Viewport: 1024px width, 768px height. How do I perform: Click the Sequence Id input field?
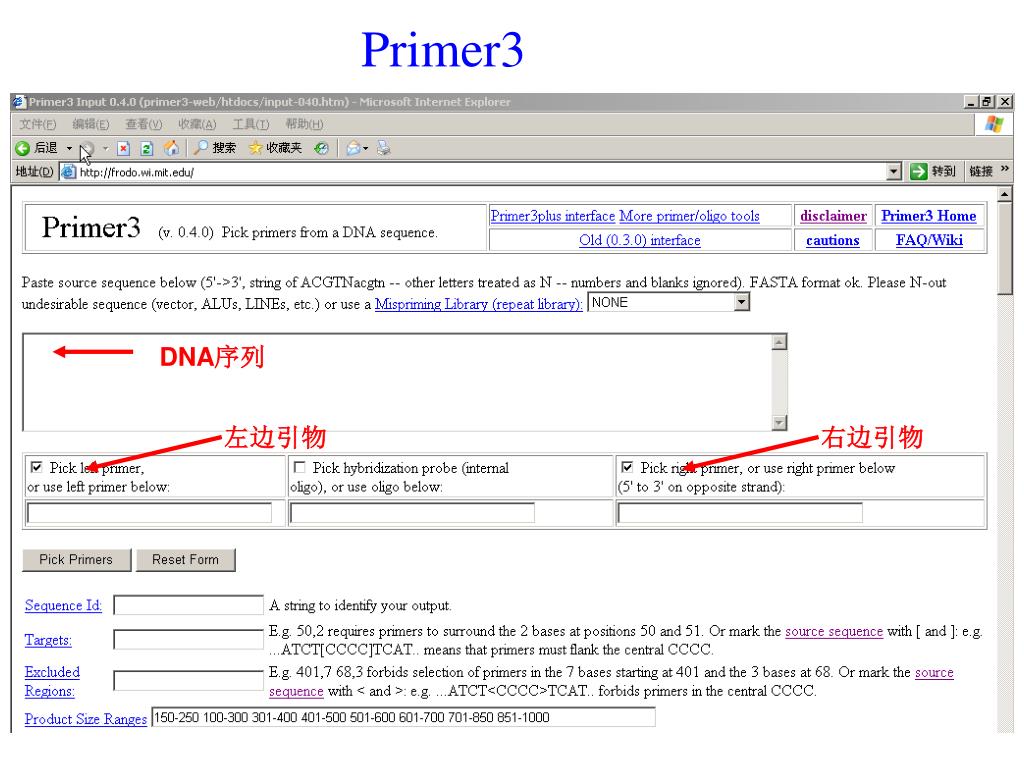[189, 605]
